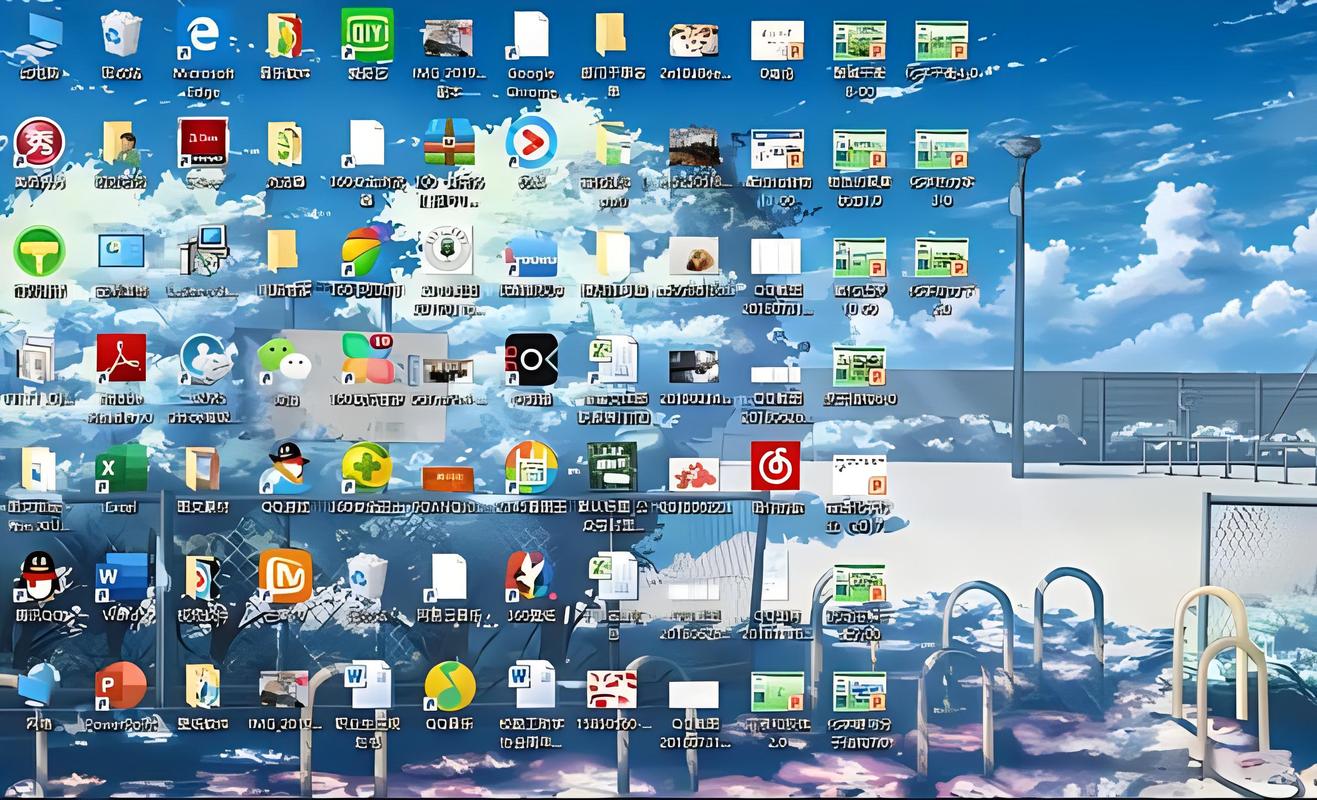
Task: Select the stacked-books archive program icon
Action: coord(449,143)
